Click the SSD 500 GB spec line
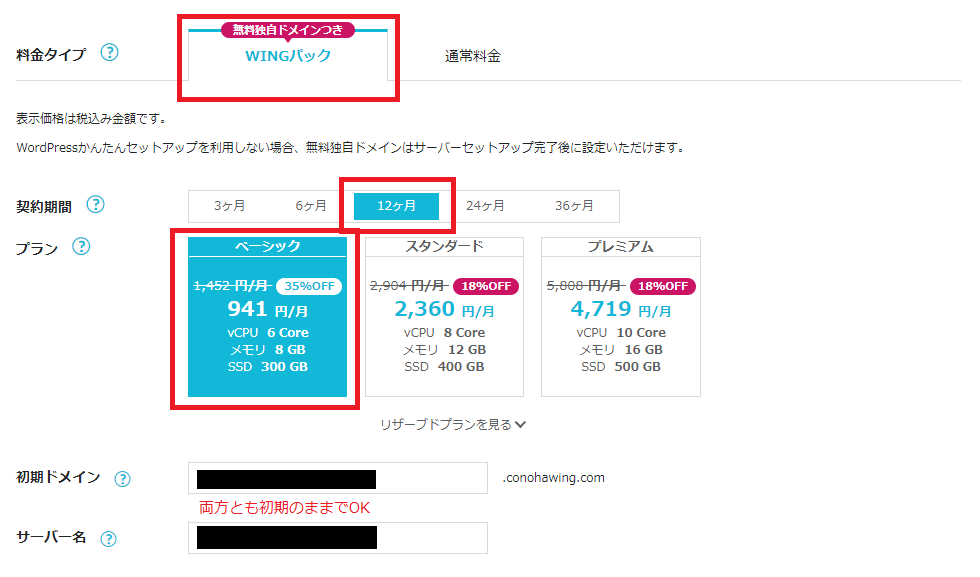980x577 pixels. click(621, 367)
